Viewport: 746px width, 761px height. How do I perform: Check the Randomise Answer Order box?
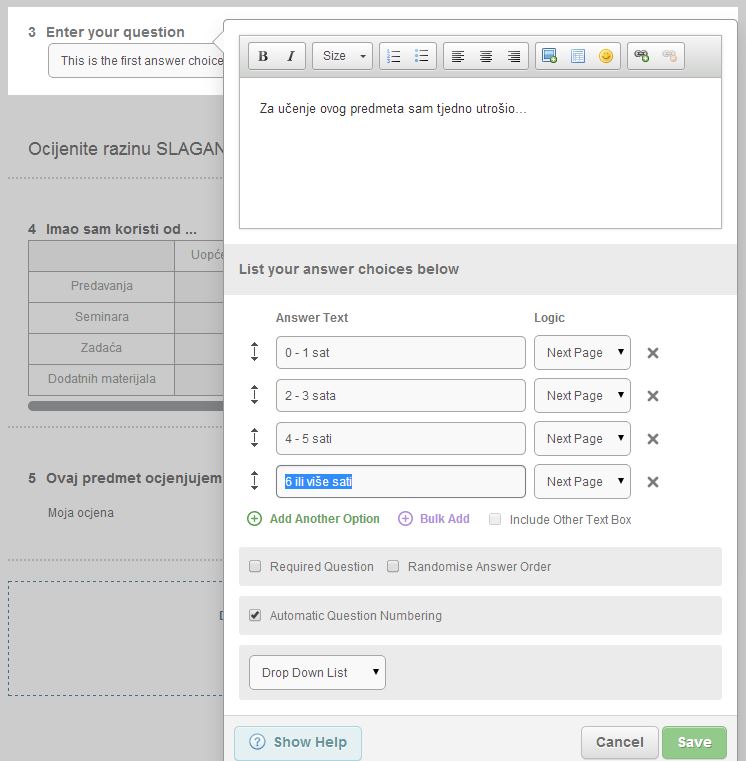pos(393,566)
